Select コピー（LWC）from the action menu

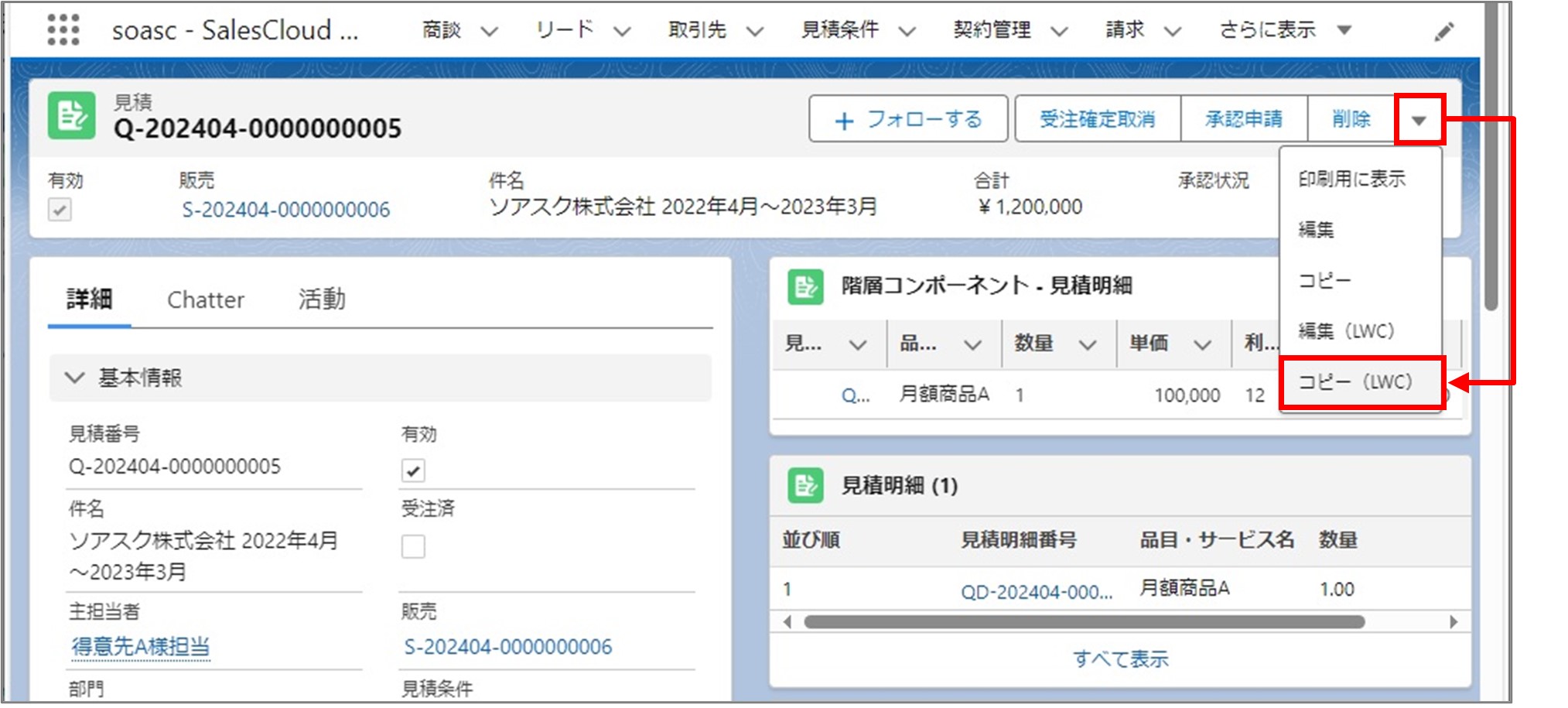tap(1361, 382)
